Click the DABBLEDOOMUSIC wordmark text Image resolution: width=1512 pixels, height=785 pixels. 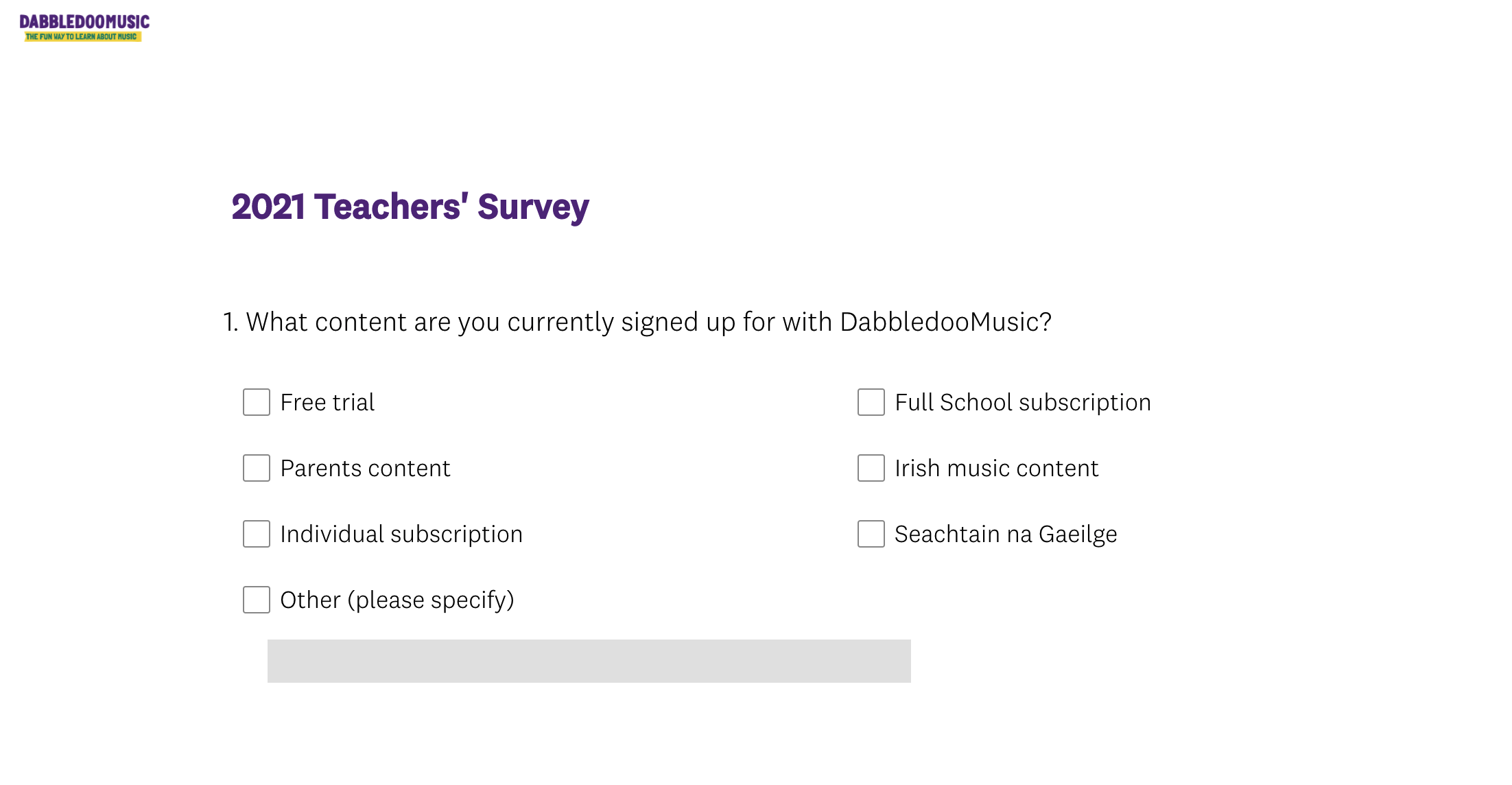[84, 22]
